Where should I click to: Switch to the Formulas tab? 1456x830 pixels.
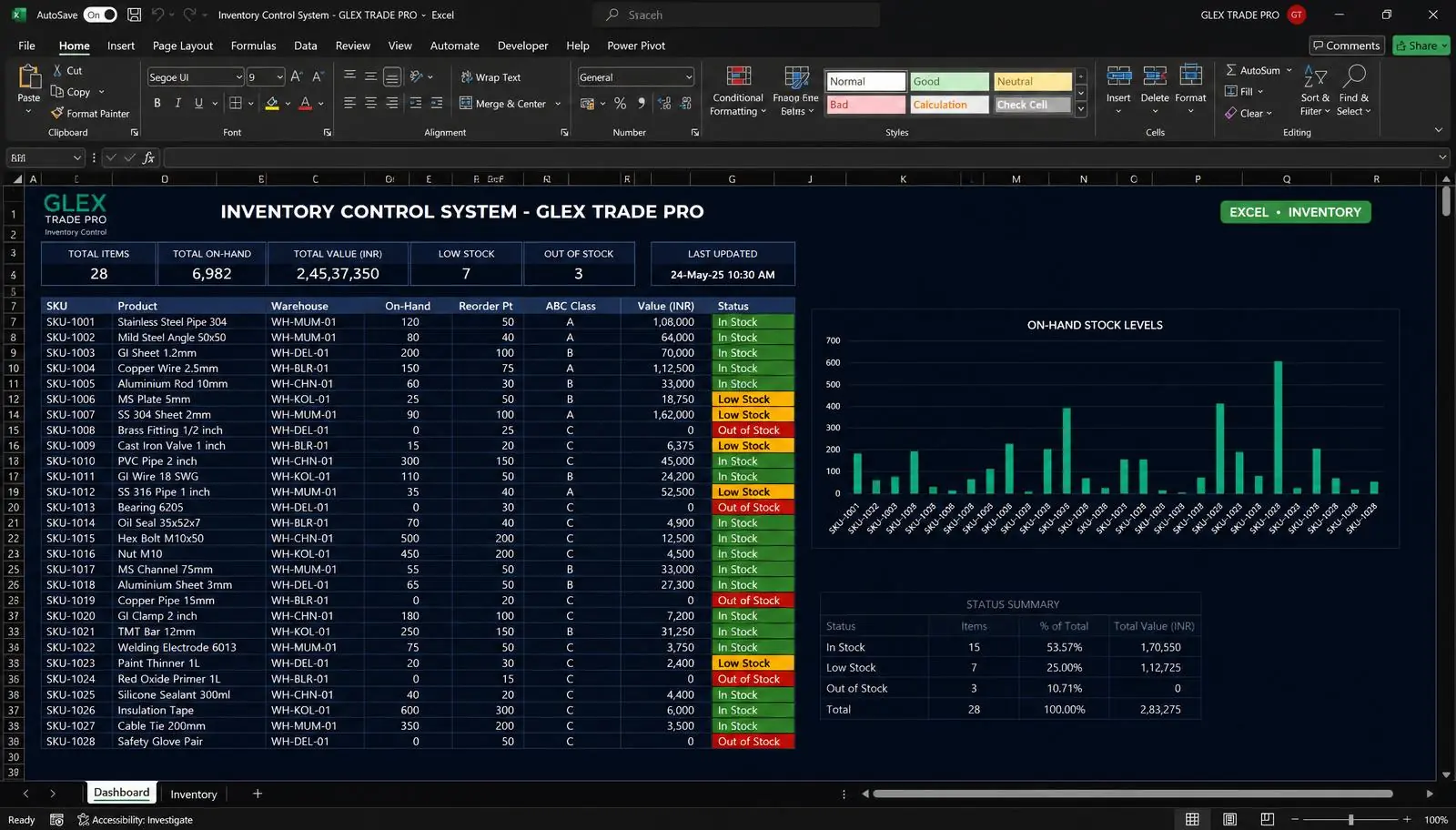(253, 46)
